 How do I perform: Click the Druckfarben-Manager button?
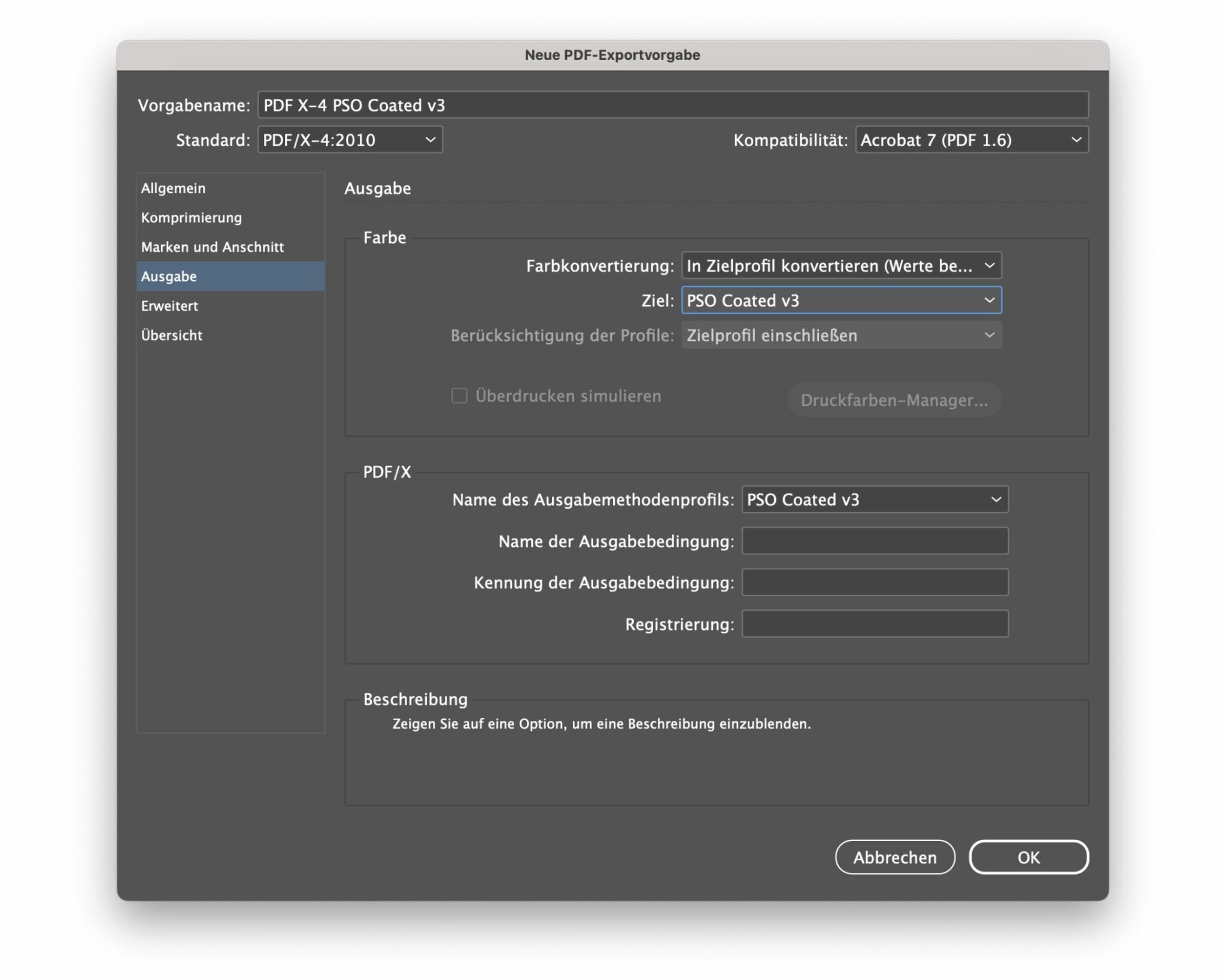(894, 400)
